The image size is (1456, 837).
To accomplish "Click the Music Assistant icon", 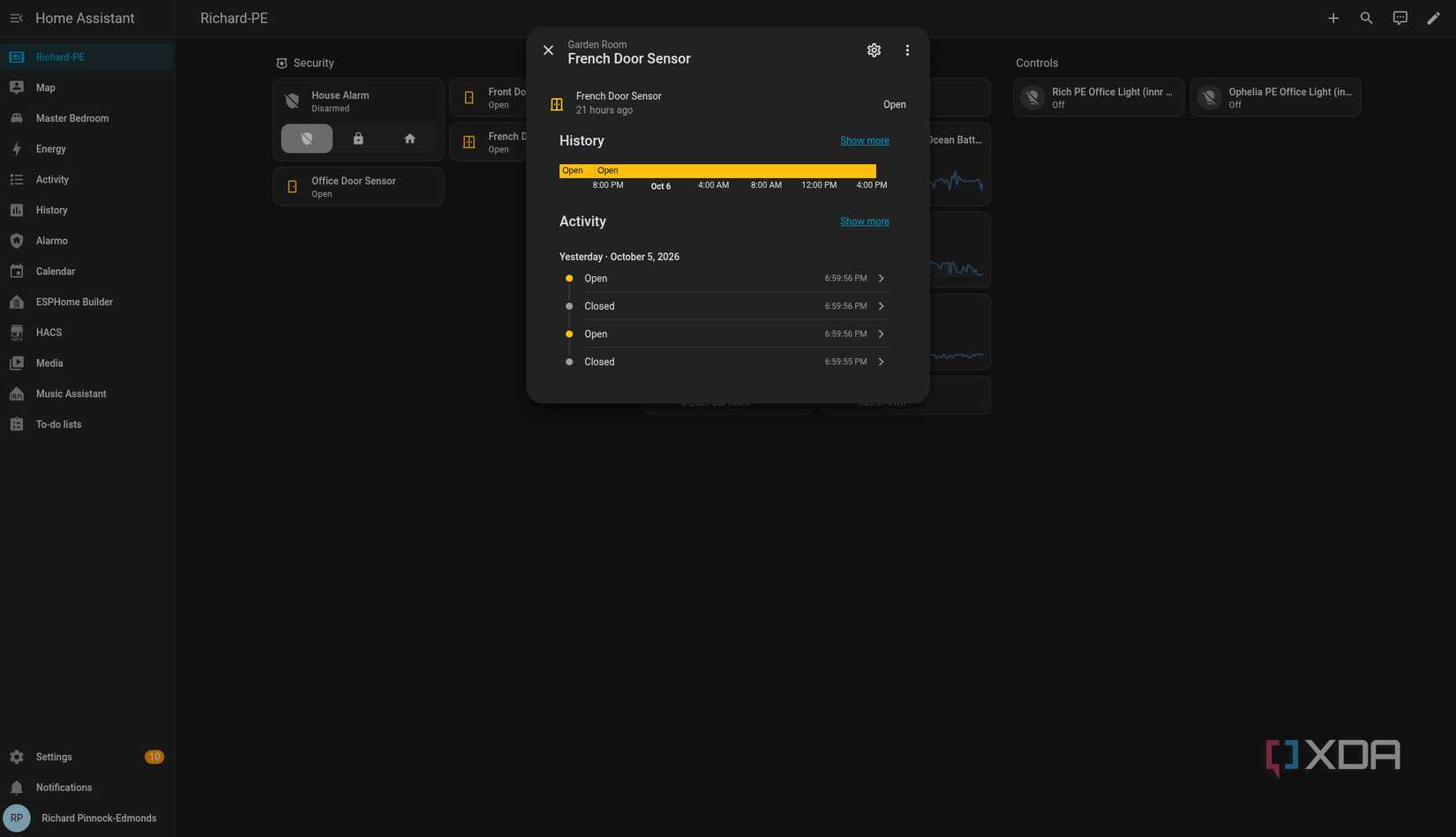I will click(17, 393).
